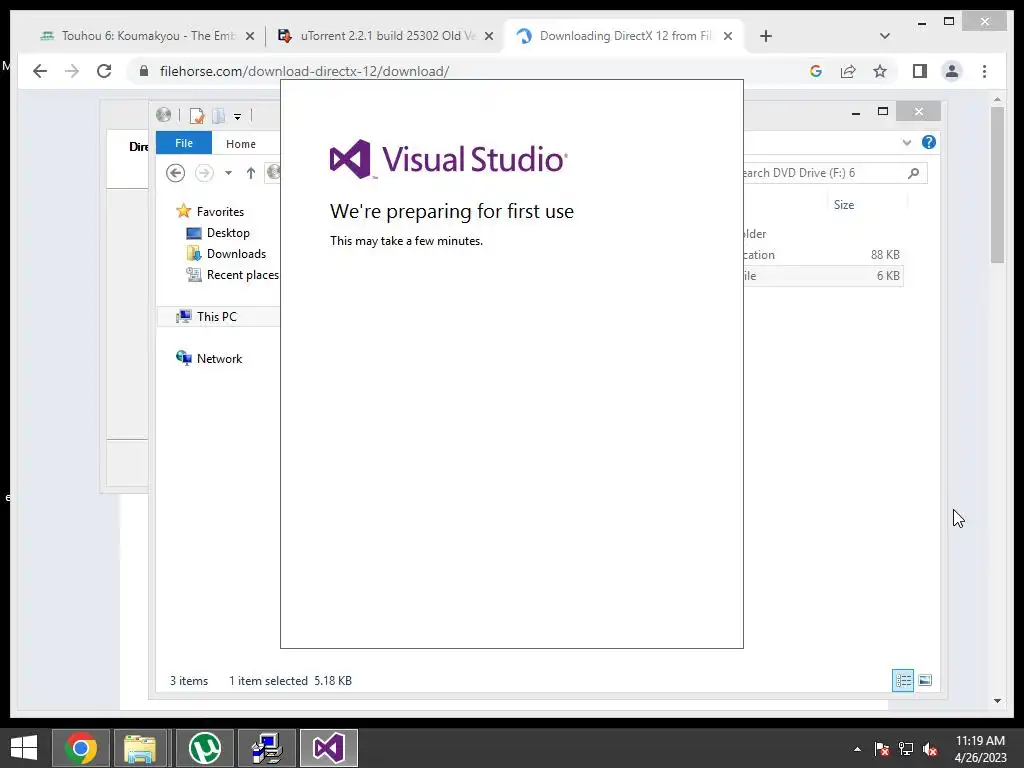
Task: Switch to the uTorrent 2.2.1 browser tab
Action: [385, 36]
